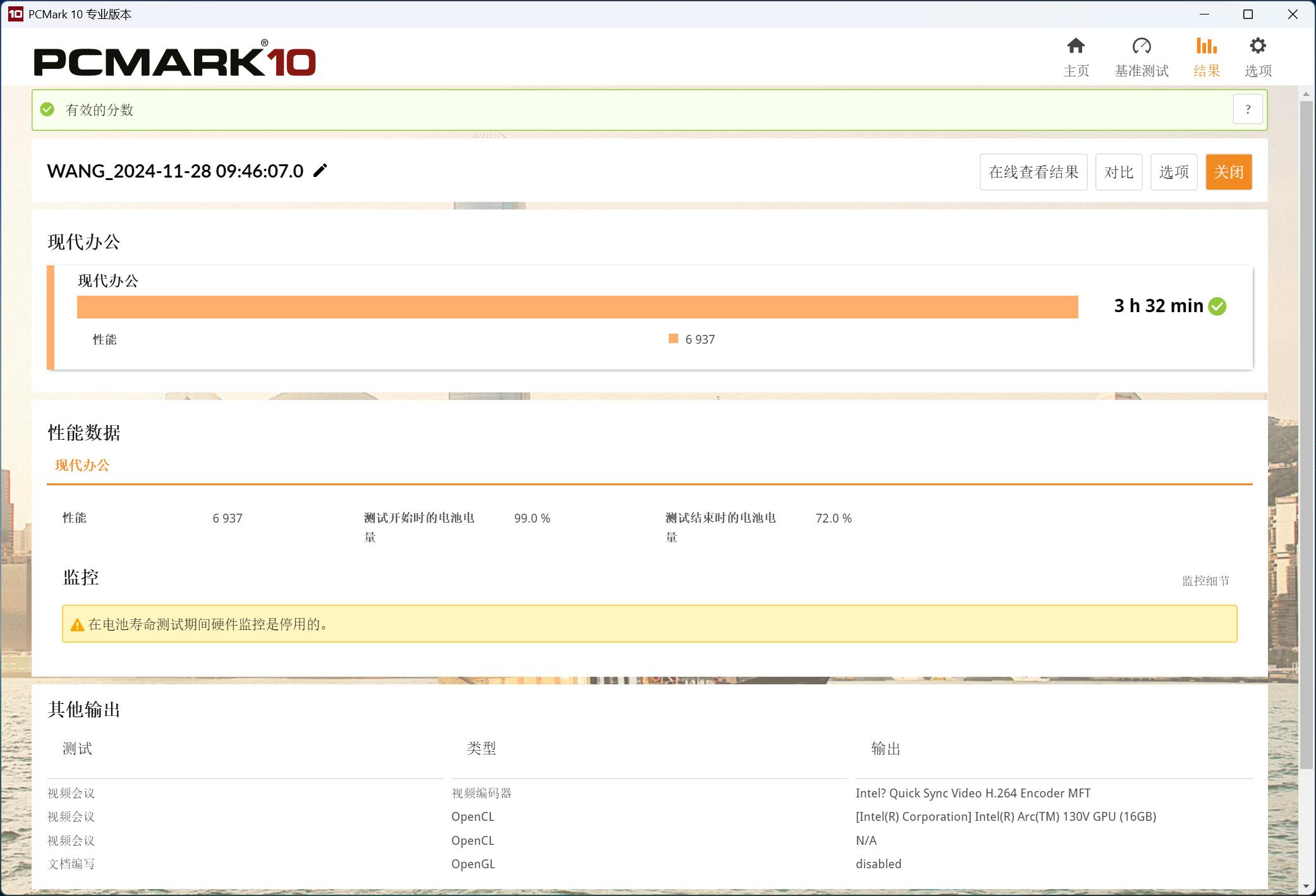Screen dimensions: 1316x896
Task: Click the question mark help button
Action: (x=1247, y=109)
